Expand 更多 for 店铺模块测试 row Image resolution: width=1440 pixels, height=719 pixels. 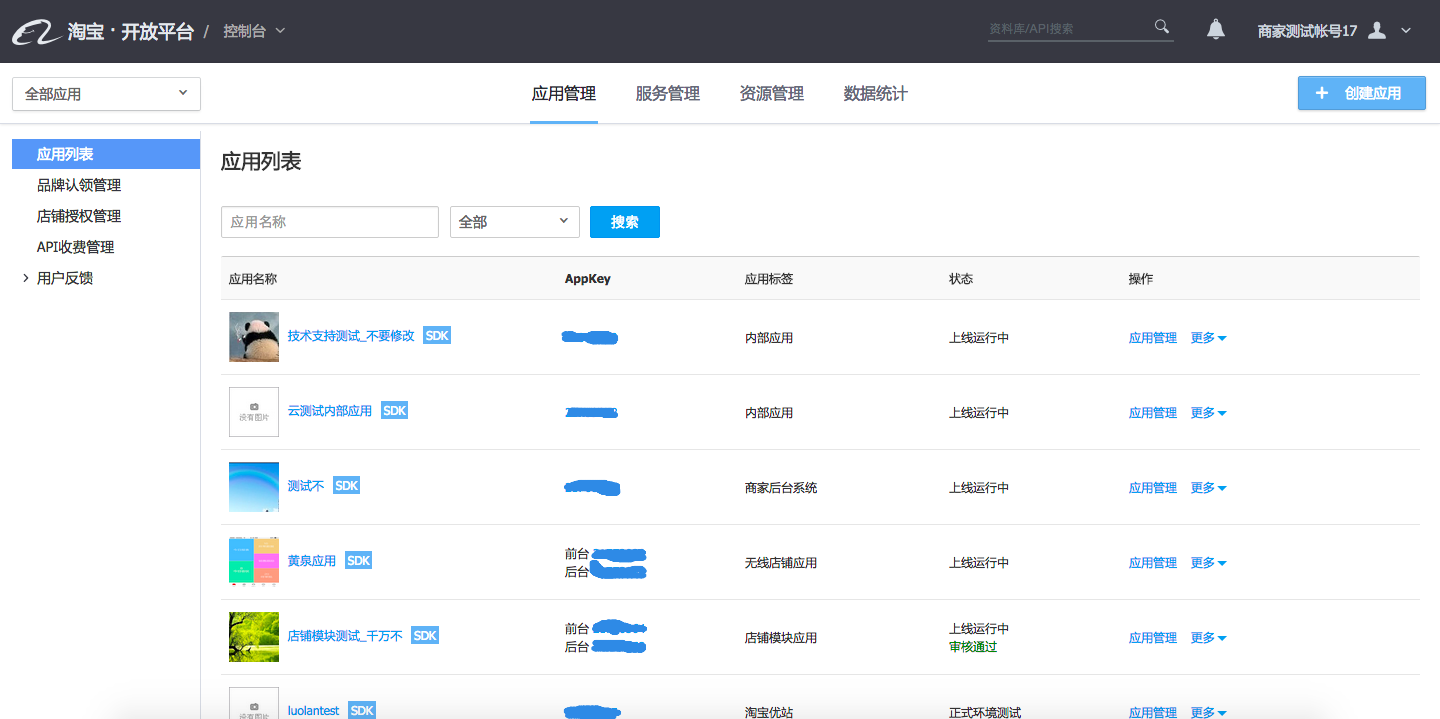point(1208,638)
